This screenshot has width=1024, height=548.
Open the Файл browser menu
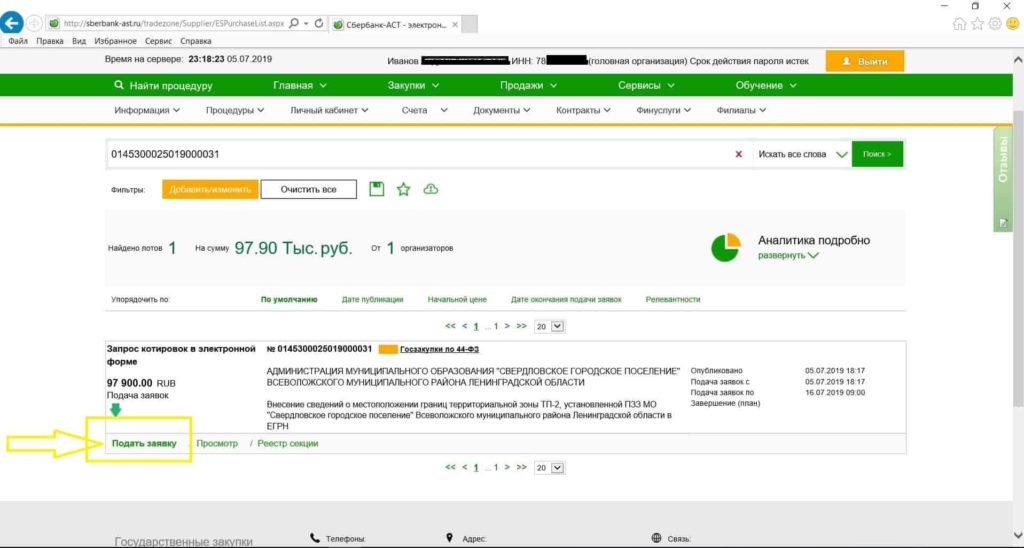pos(18,41)
